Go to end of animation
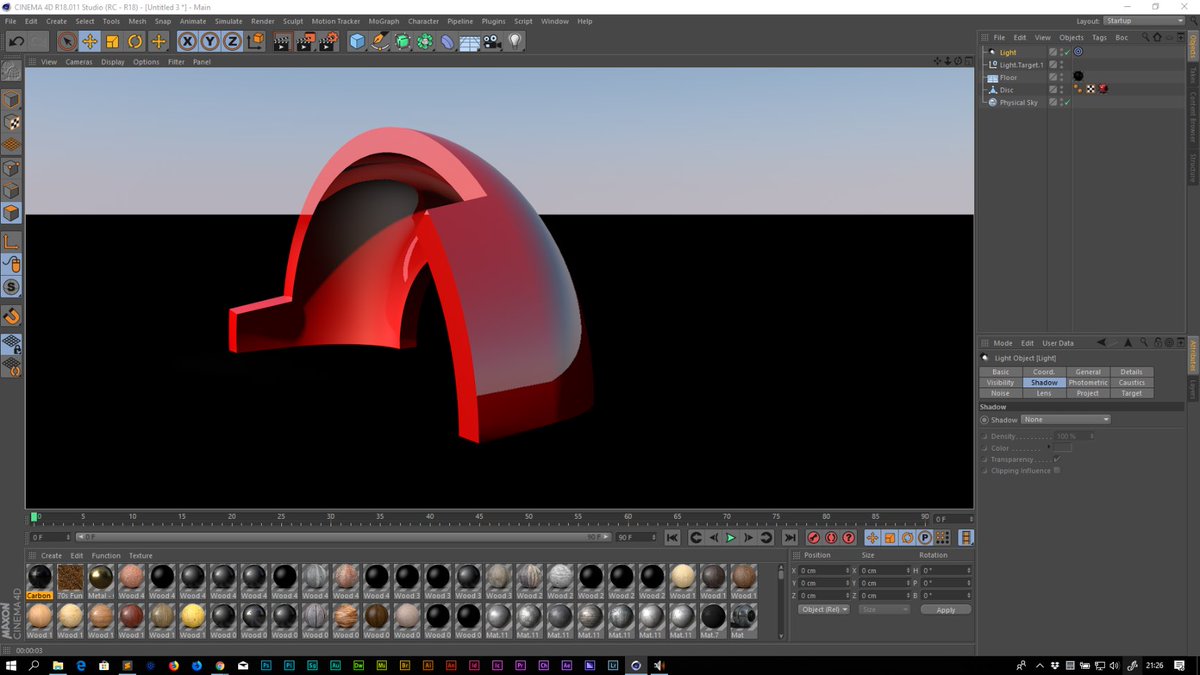Image resolution: width=1200 pixels, height=675 pixels. coord(790,537)
